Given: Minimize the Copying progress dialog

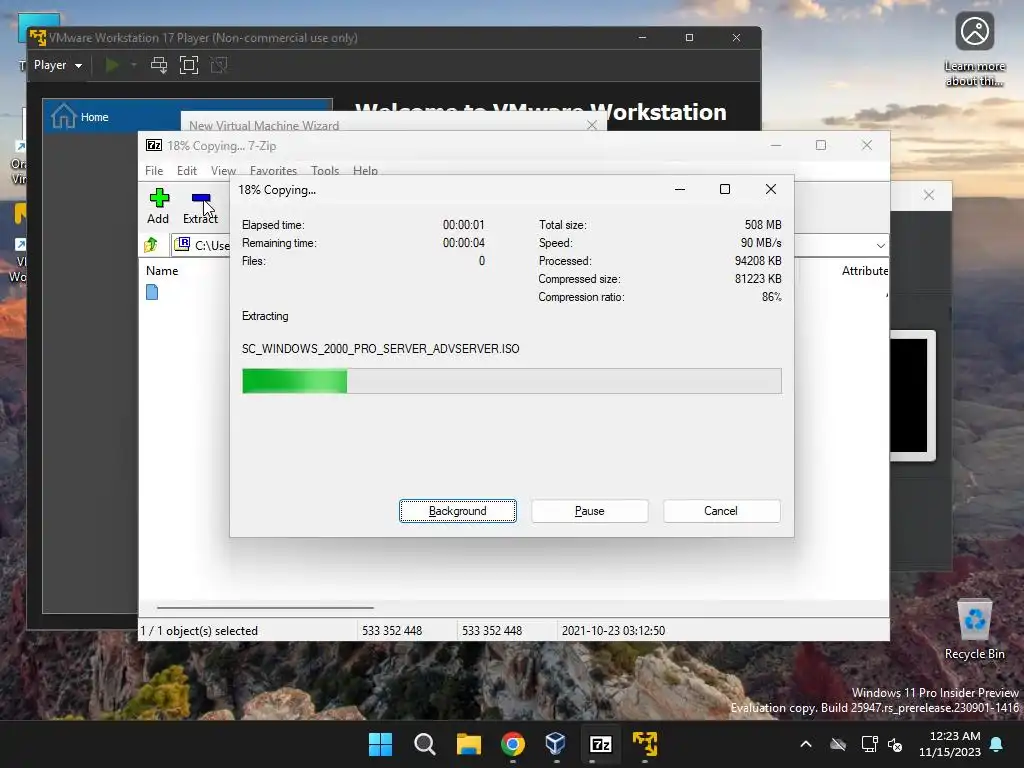Looking at the screenshot, I should tap(680, 189).
